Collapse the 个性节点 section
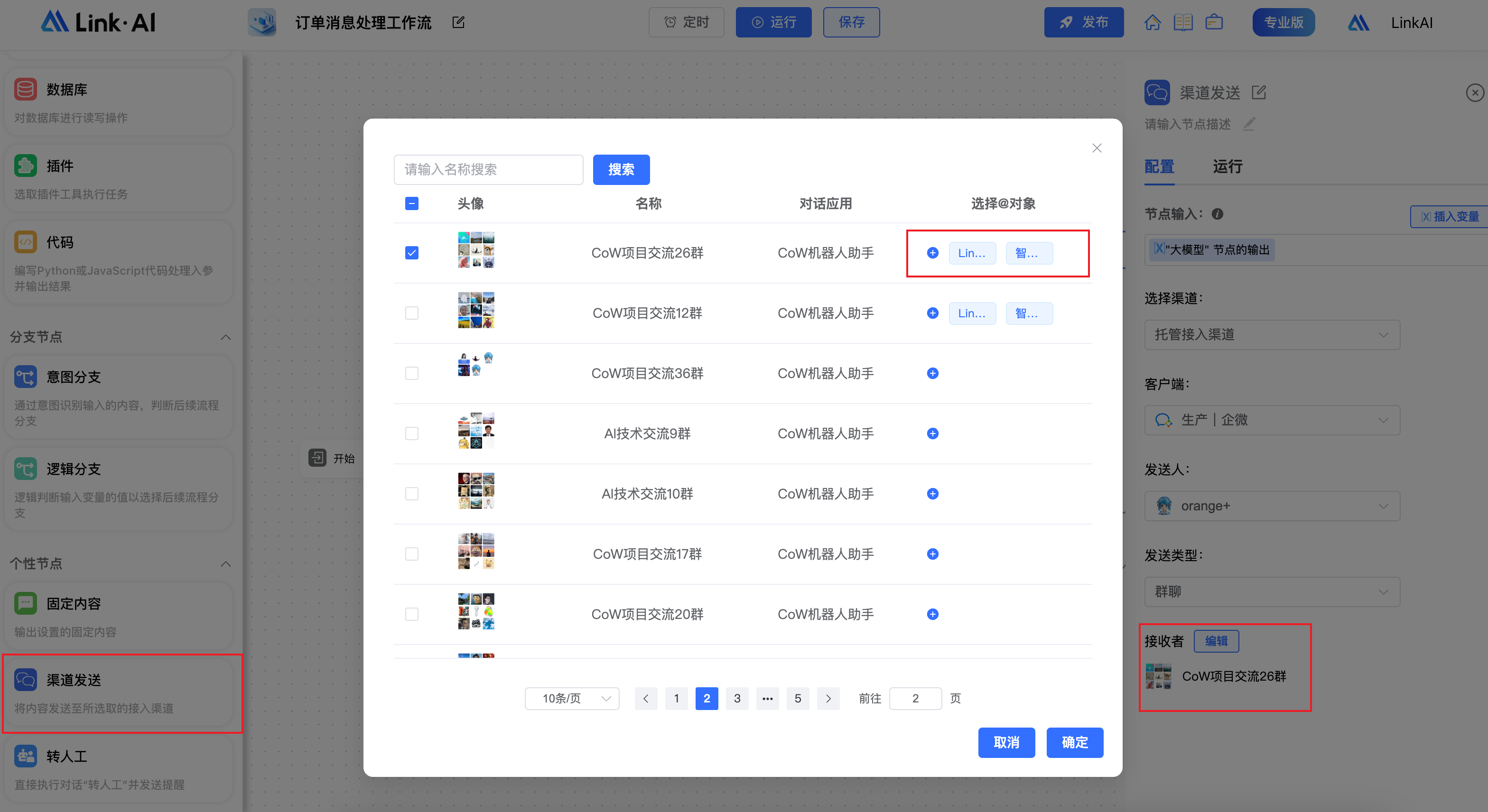Image resolution: width=1488 pixels, height=812 pixels. [226, 563]
